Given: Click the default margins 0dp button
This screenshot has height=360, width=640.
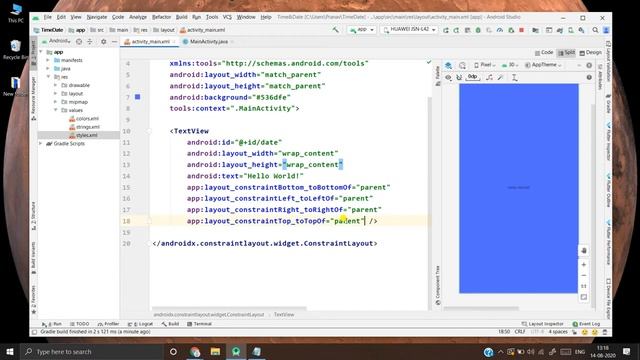Looking at the screenshot, I should [472, 77].
